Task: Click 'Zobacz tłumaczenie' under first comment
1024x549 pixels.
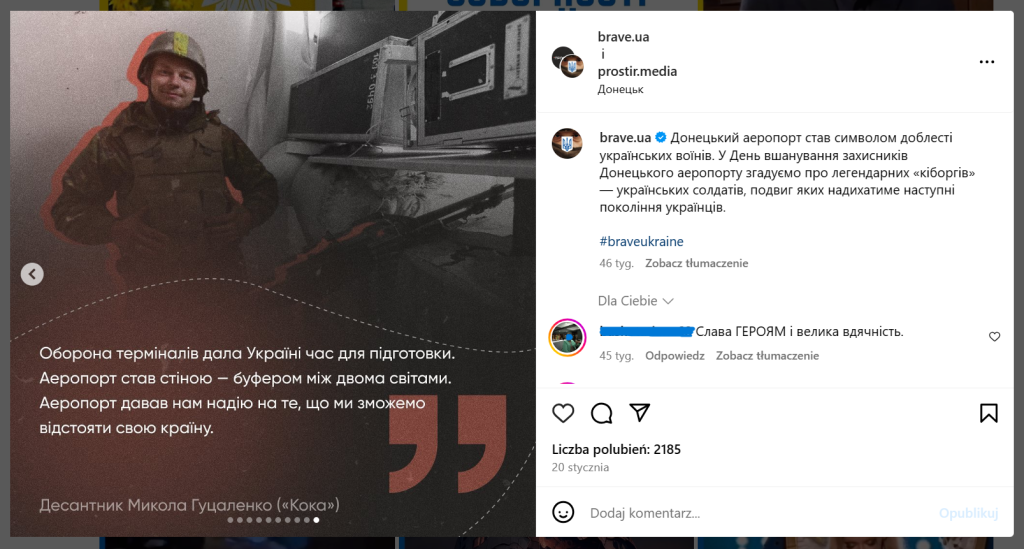Action: [767, 356]
